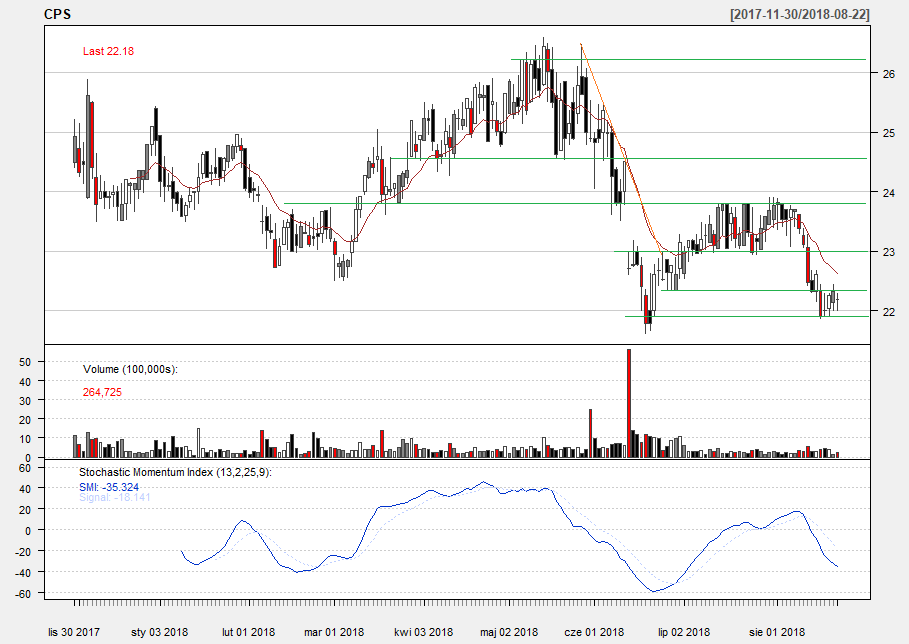This screenshot has height=644, width=909.
Task: Click the date label 'lut 01 2018'
Action: pyautogui.click(x=249, y=632)
